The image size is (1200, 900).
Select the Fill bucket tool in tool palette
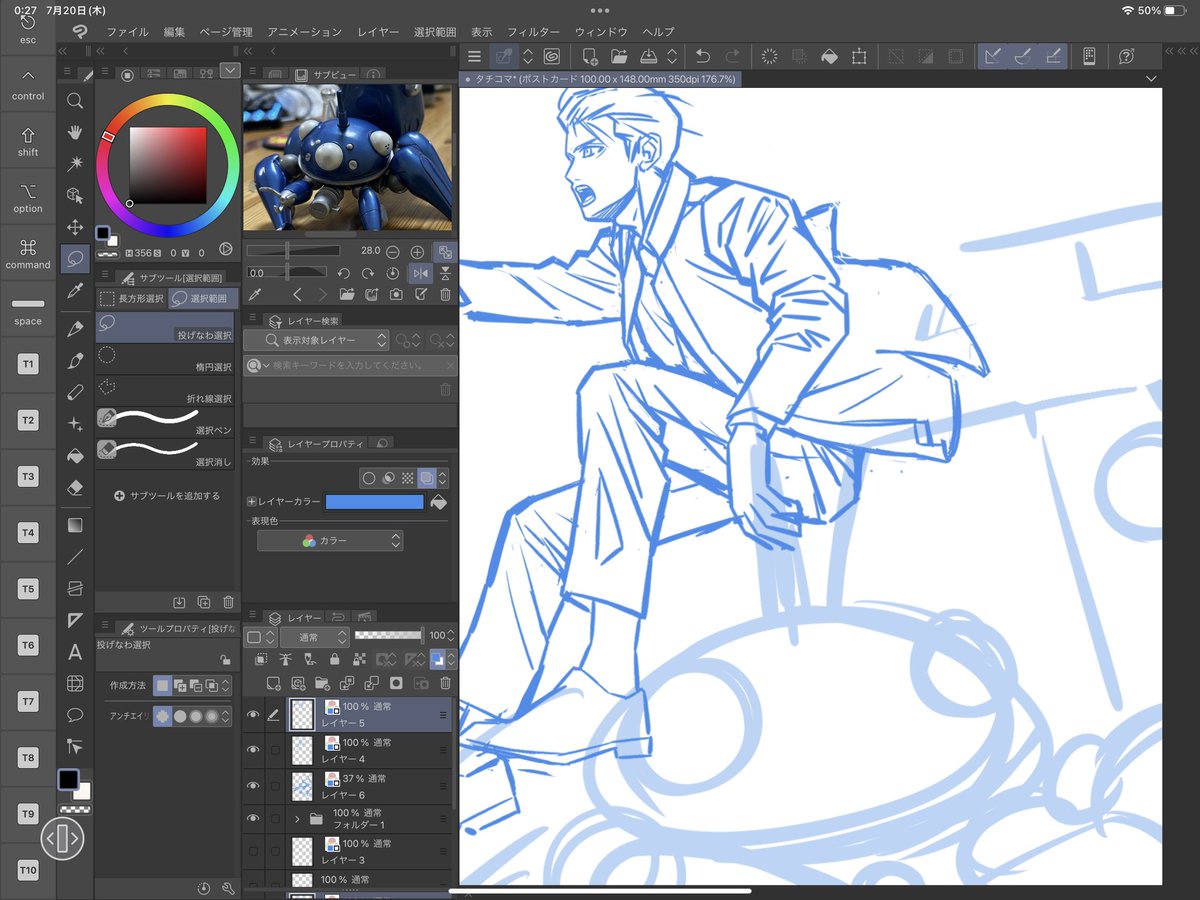pyautogui.click(x=75, y=455)
